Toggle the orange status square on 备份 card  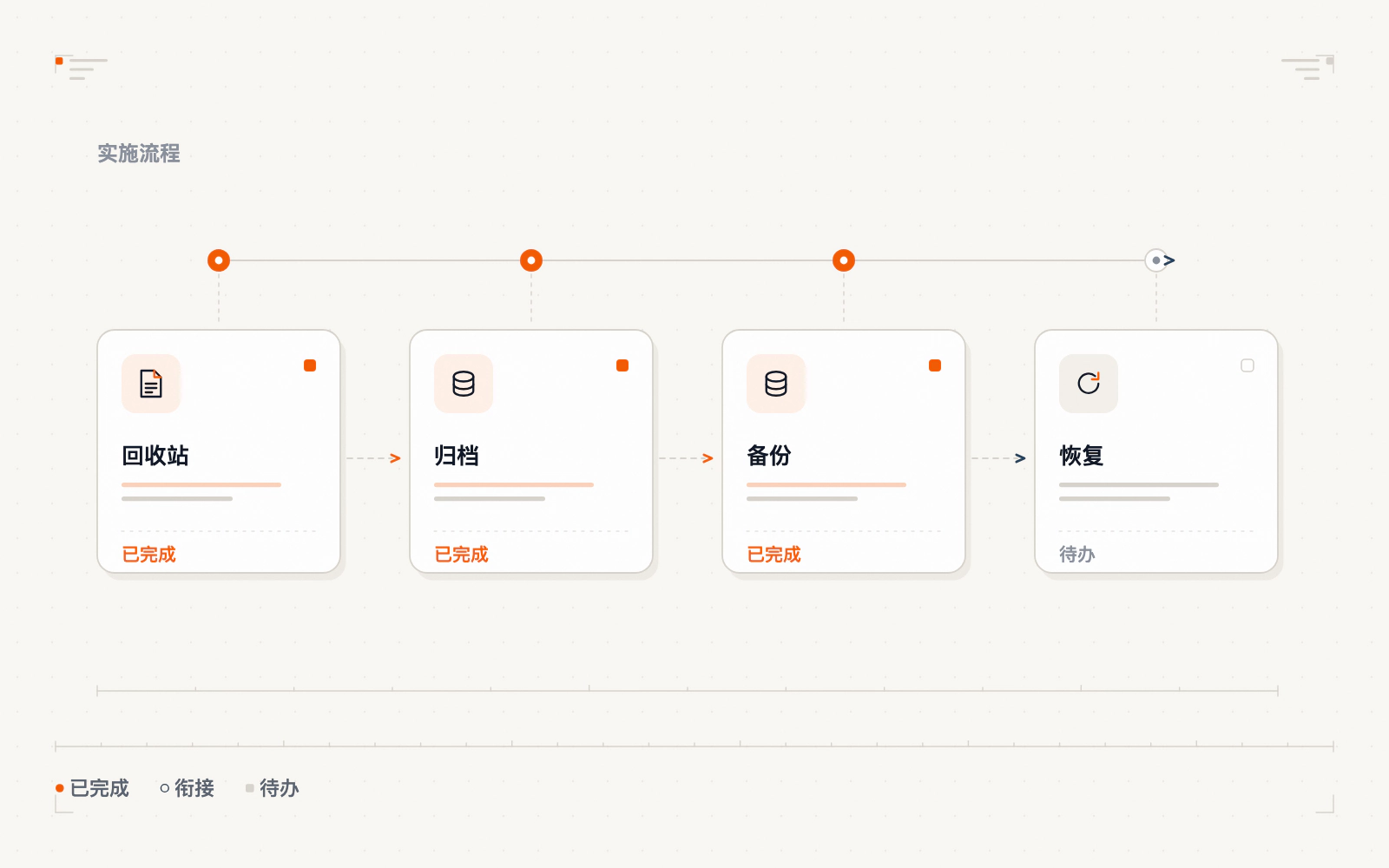tap(935, 365)
